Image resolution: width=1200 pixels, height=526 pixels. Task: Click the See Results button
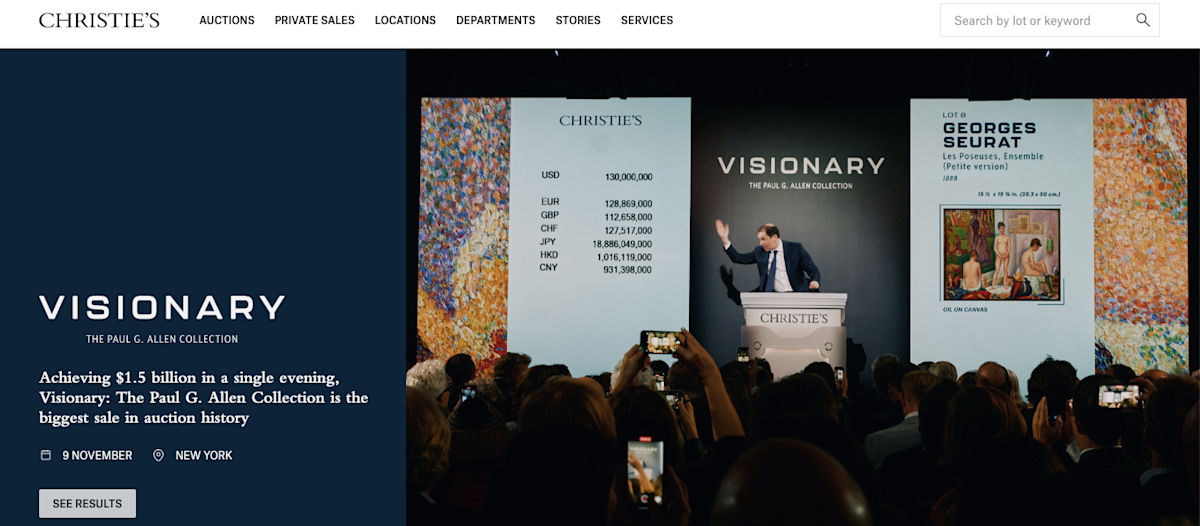(87, 503)
